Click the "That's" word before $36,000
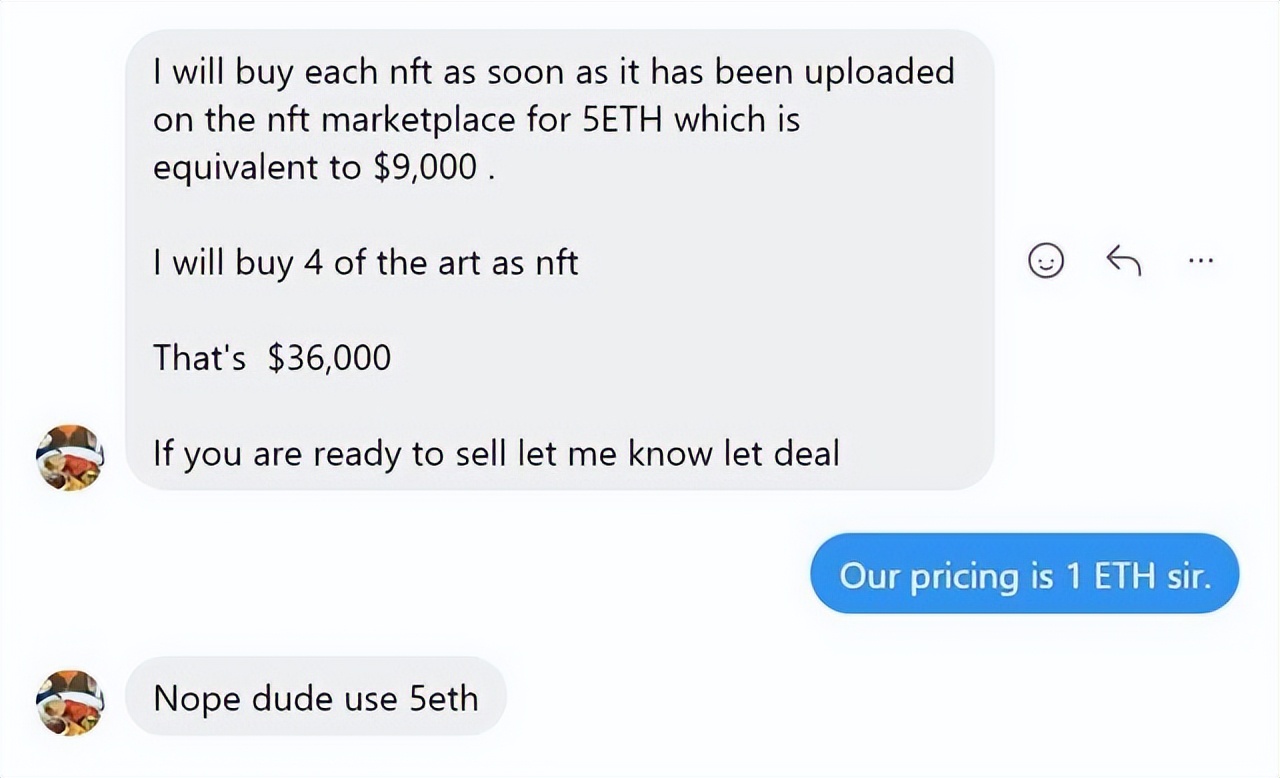The height and width of the screenshot is (778, 1280). 199,357
